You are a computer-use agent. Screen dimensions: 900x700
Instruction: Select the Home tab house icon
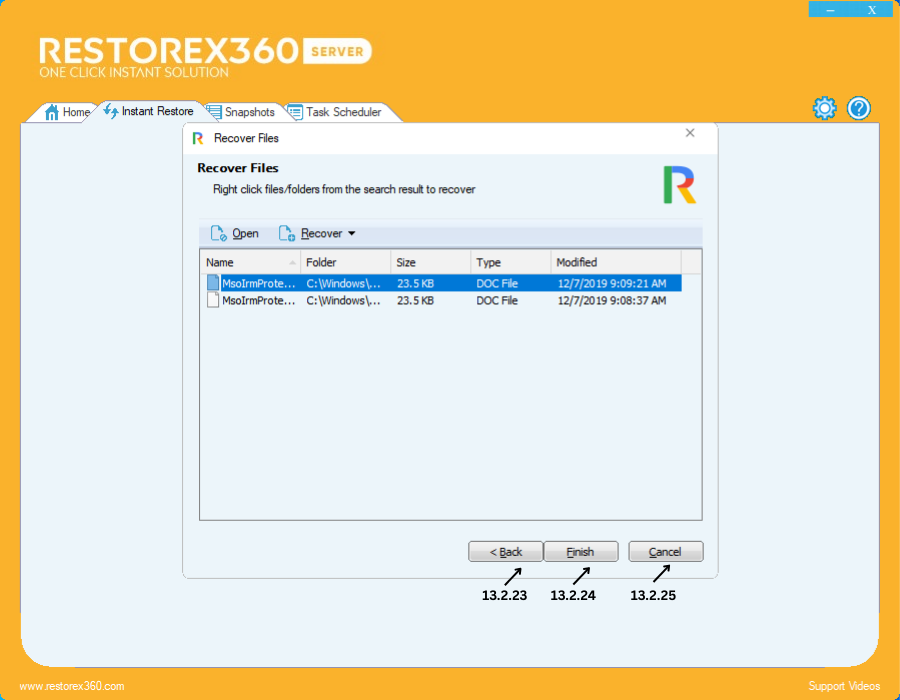point(52,112)
